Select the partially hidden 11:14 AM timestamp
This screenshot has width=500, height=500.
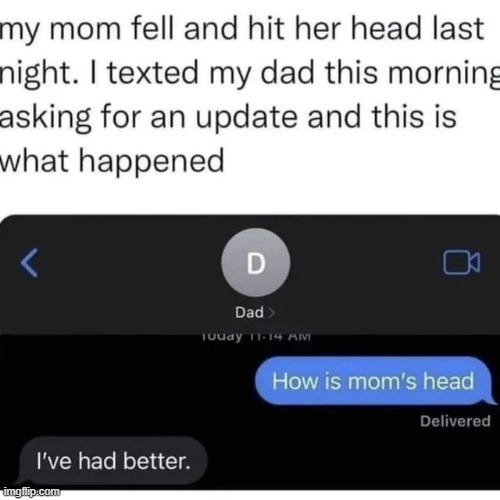click(x=256, y=336)
